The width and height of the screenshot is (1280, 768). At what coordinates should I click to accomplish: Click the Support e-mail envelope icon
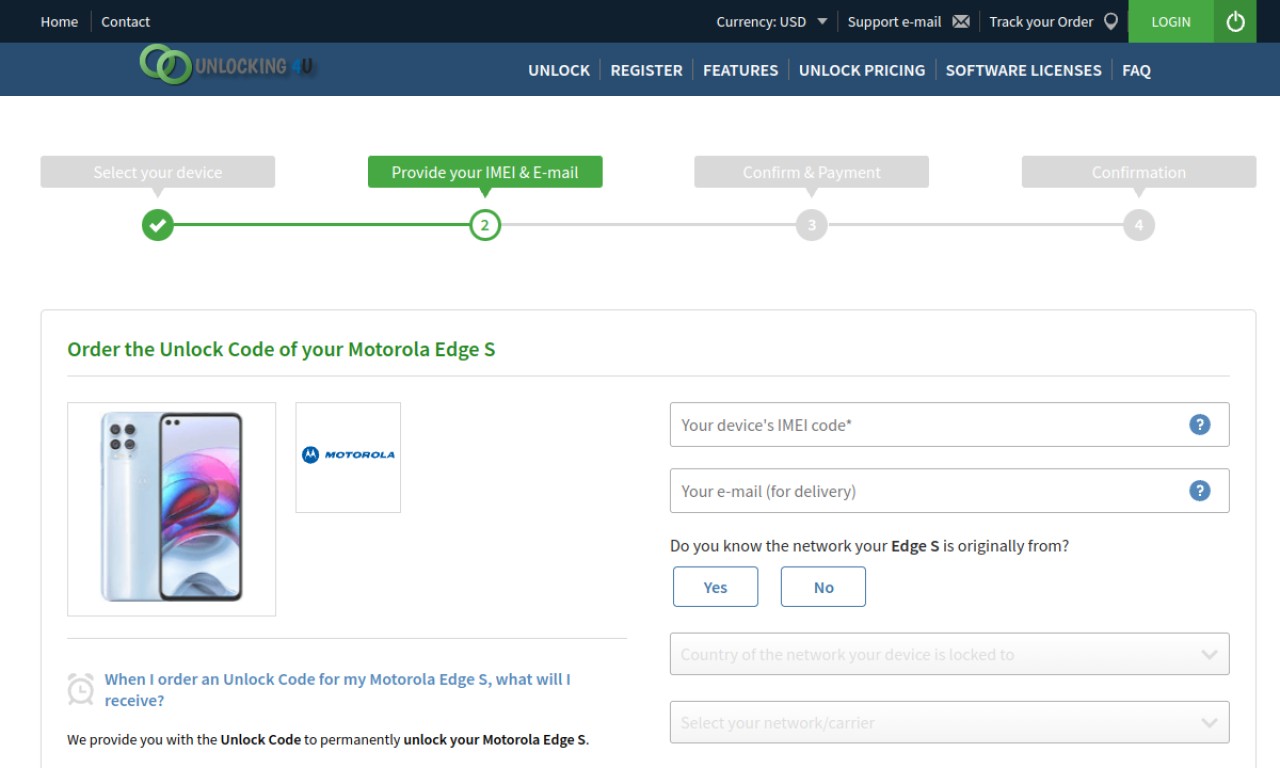[x=961, y=21]
